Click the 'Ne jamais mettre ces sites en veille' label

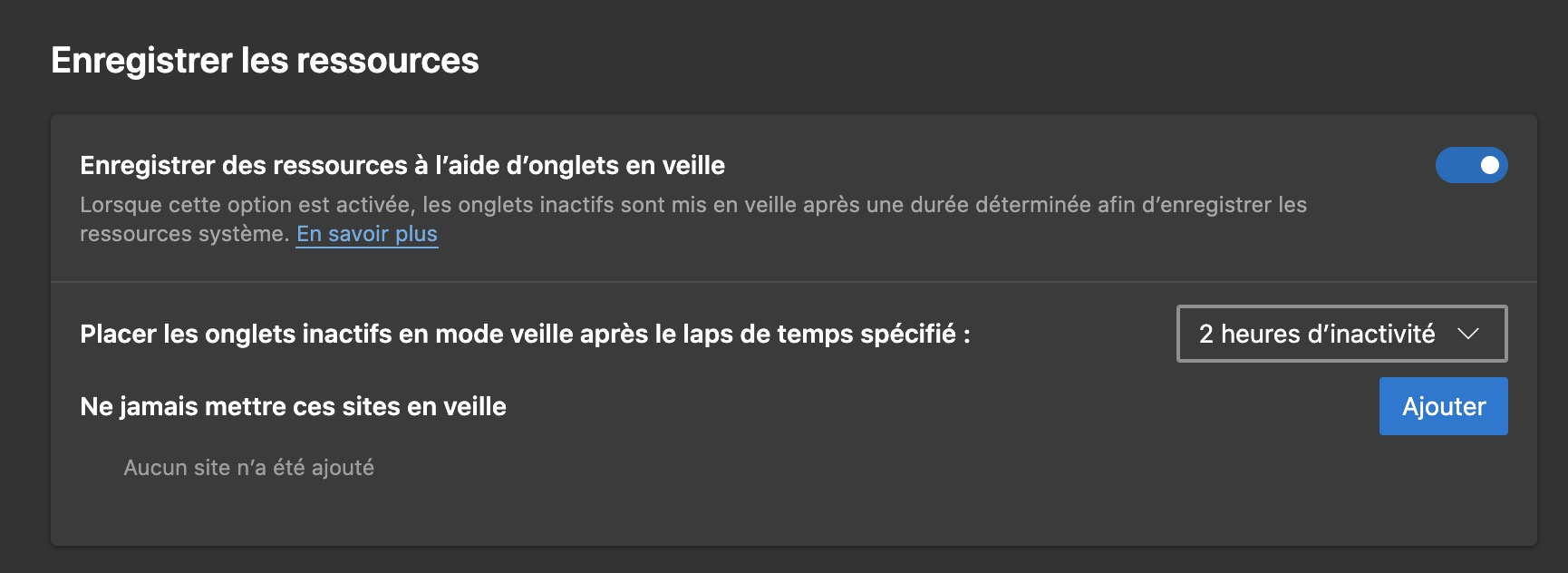pos(293,406)
